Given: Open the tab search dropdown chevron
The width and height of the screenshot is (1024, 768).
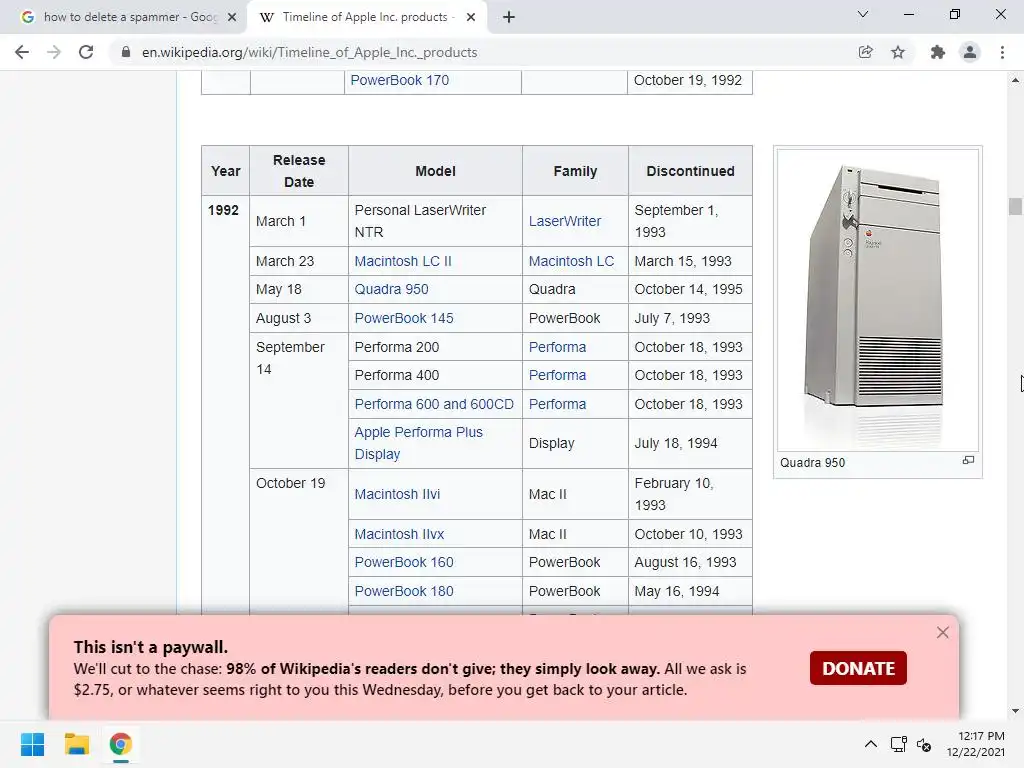Looking at the screenshot, I should coord(863,14).
